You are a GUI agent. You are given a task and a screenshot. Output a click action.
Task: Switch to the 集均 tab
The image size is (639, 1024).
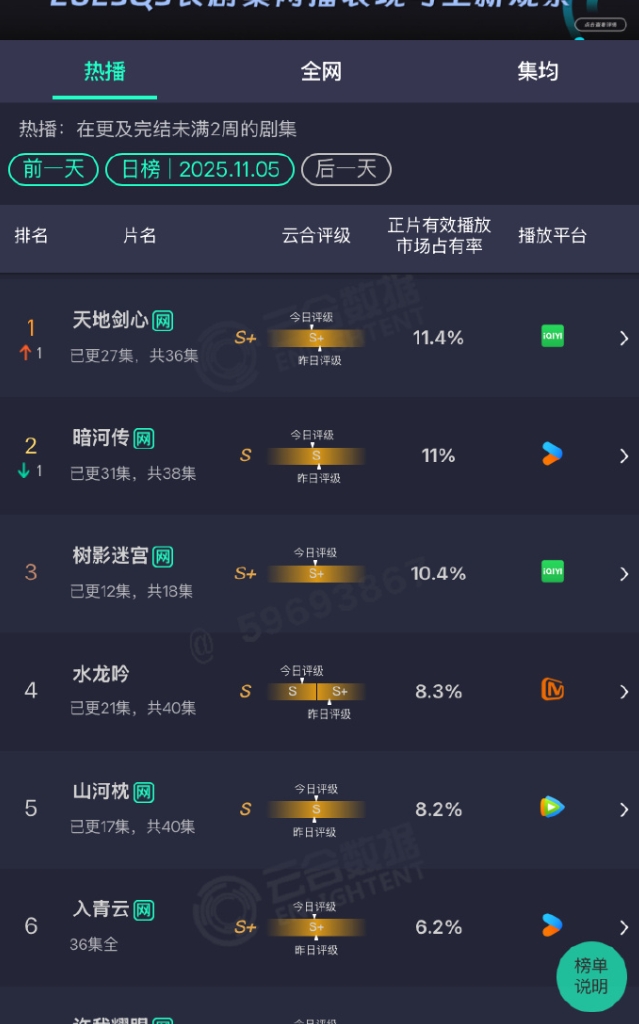[x=537, y=72]
